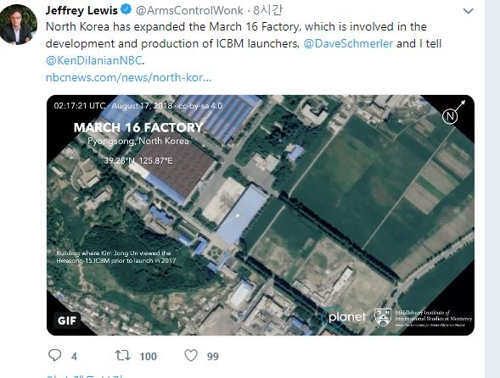
Task: Open the @ArmsControlWonk handle
Action: (x=189, y=11)
